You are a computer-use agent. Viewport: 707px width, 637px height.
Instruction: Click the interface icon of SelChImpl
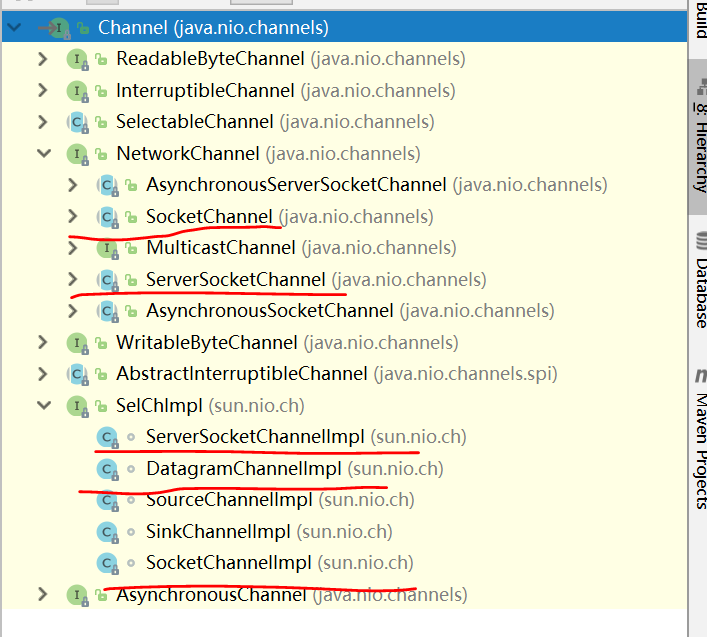(78, 406)
